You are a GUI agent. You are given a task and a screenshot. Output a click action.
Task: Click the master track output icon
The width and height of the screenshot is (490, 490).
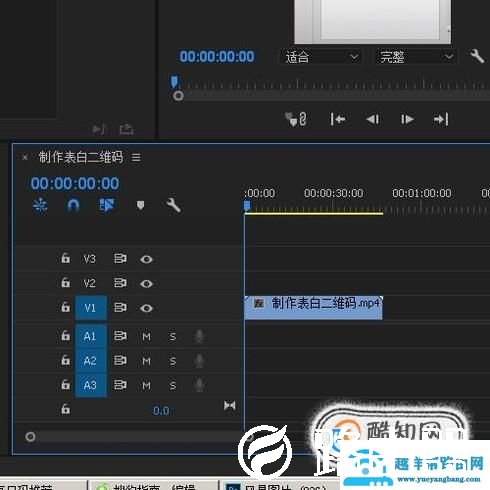(230, 406)
